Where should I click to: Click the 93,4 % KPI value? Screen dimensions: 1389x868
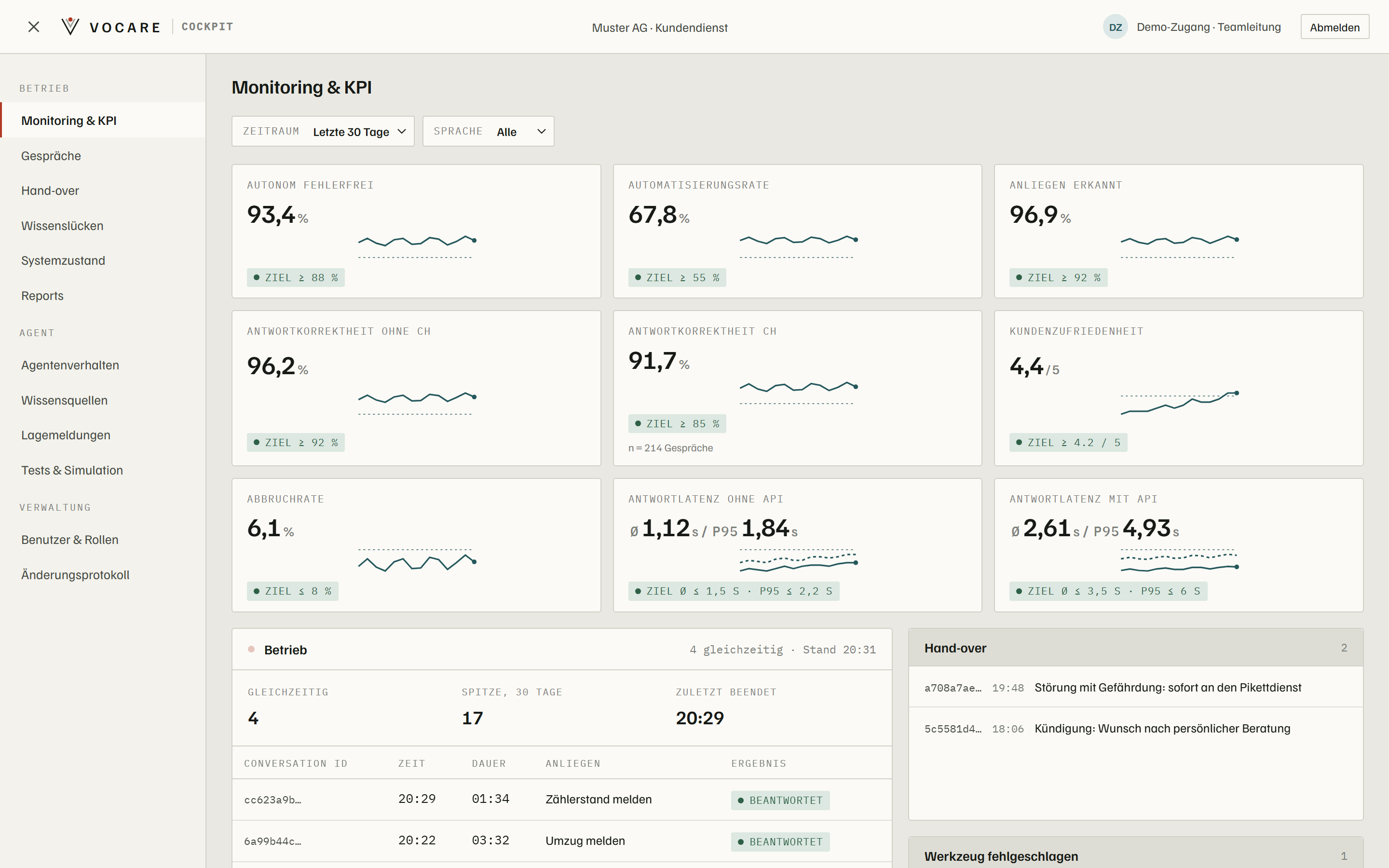(278, 215)
